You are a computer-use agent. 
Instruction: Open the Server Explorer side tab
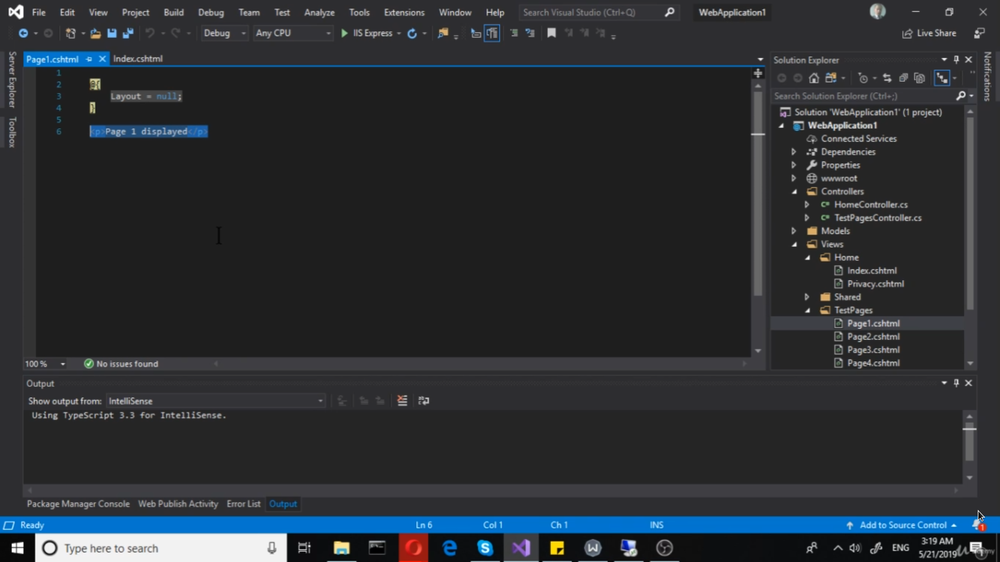tap(11, 80)
